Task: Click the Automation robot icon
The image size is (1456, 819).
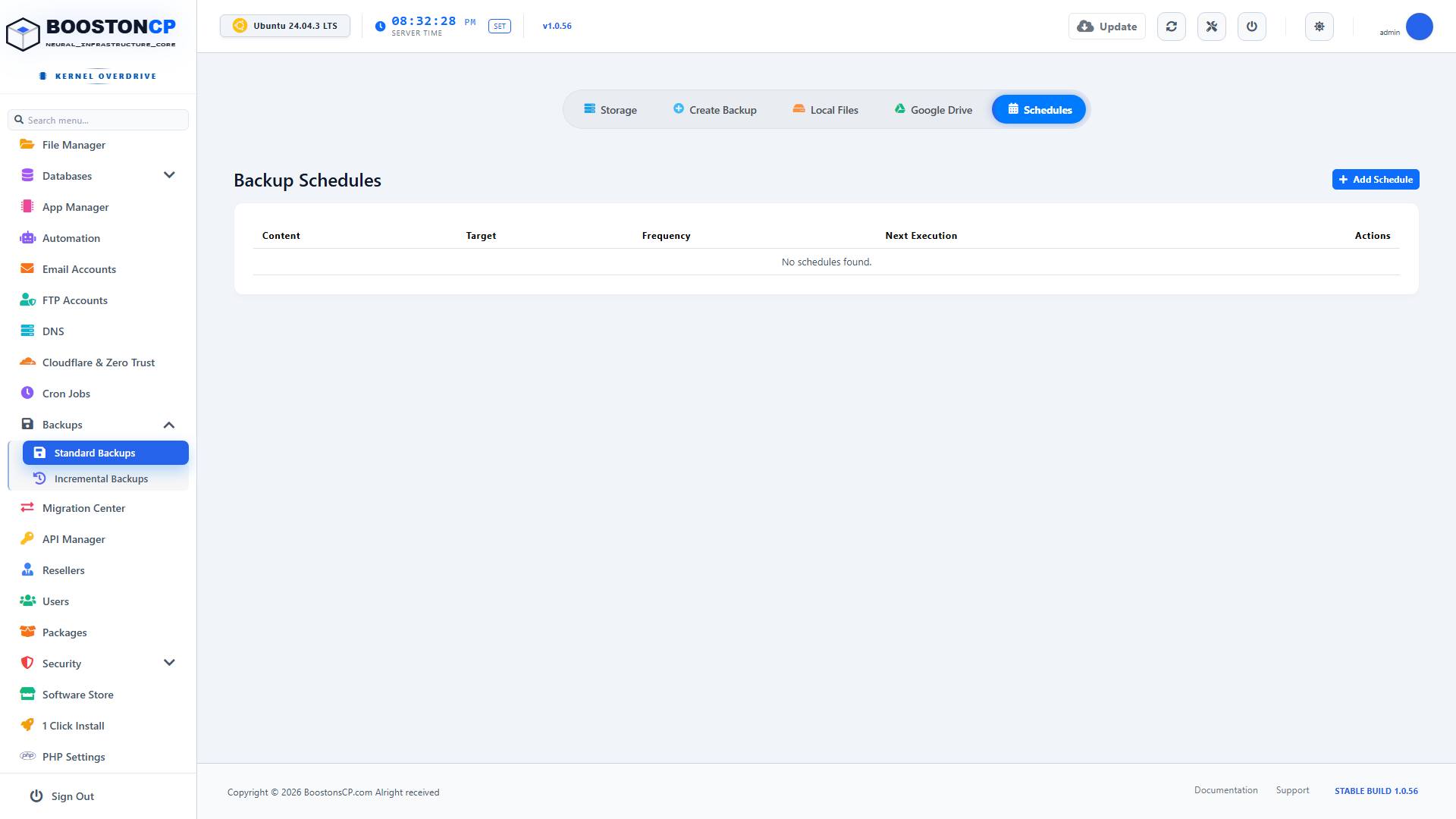Action: (27, 237)
